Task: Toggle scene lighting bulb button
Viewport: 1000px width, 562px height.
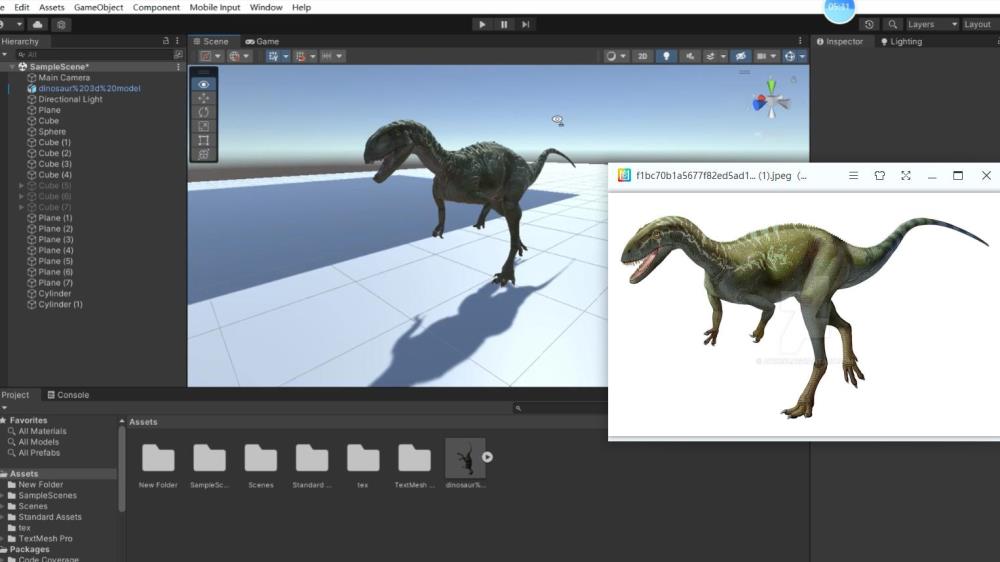Action: [x=667, y=57]
